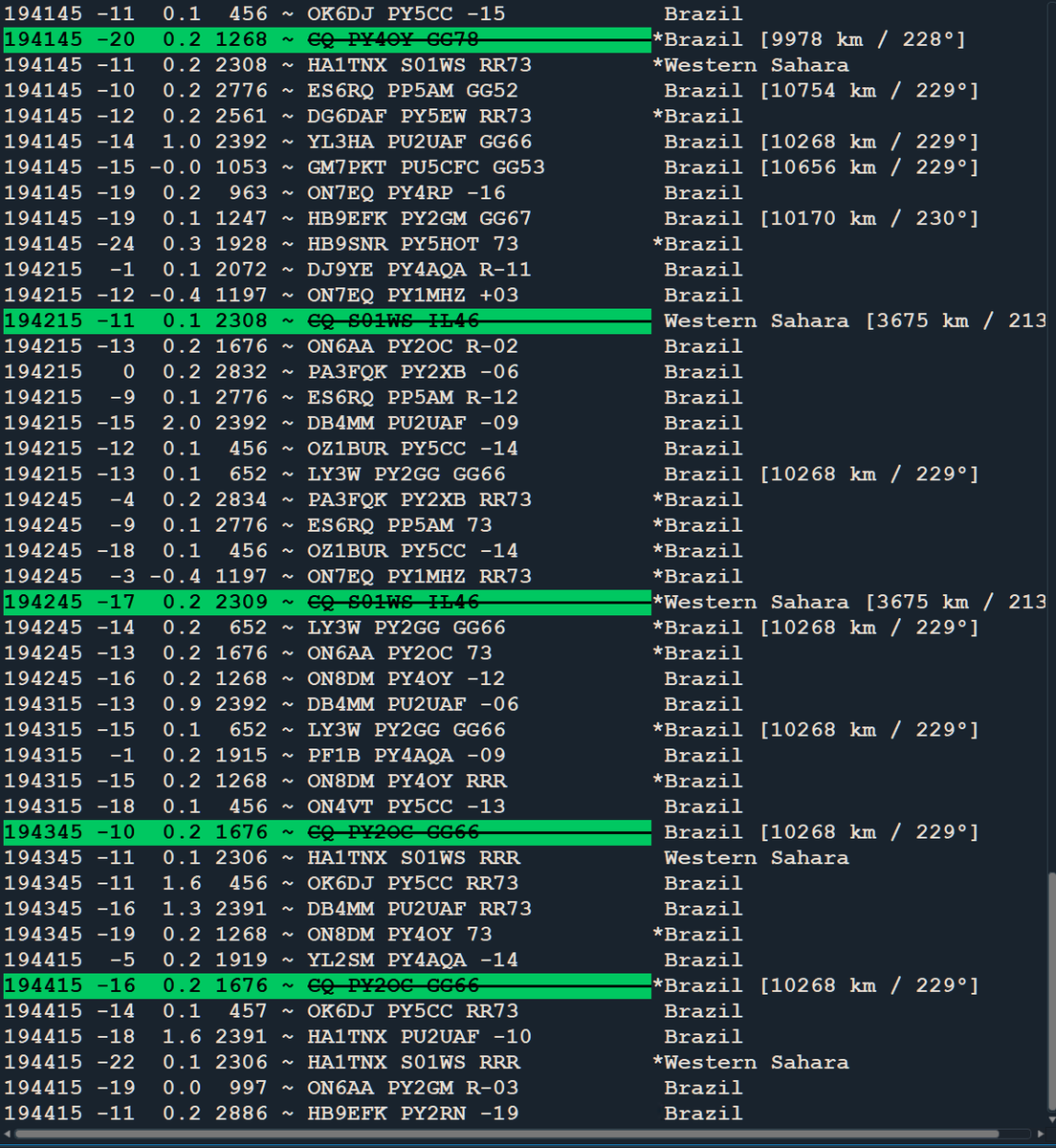Select the ON7EQ PY1MHZ RR73 row
Image resolution: width=1056 pixels, height=1148 pixels.
(524, 577)
